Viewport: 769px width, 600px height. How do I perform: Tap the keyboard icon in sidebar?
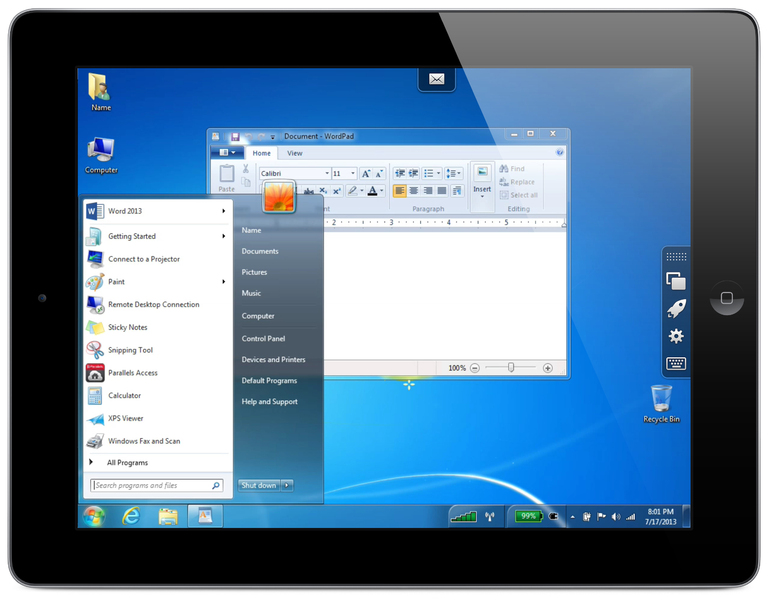pos(676,364)
